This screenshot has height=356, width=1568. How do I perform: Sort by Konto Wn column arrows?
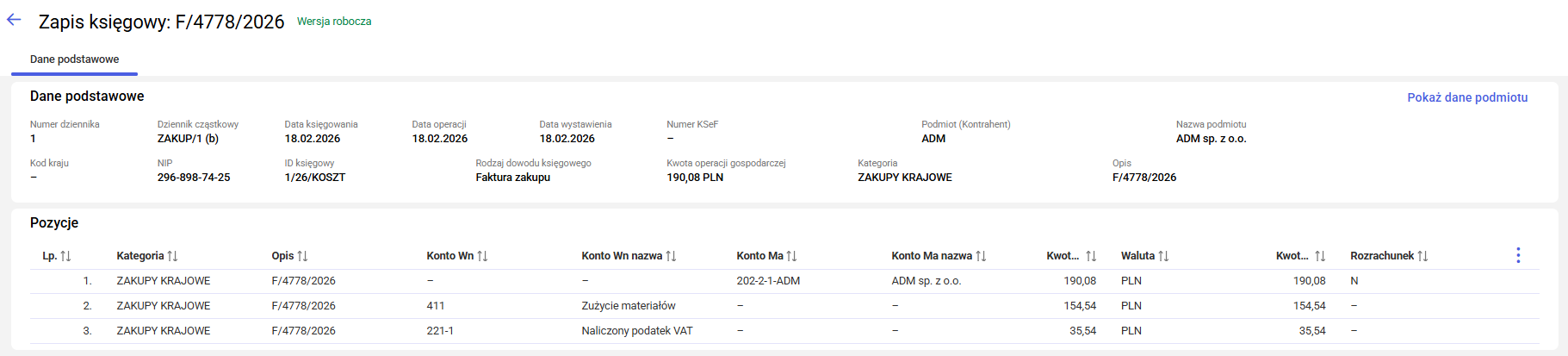click(x=482, y=256)
